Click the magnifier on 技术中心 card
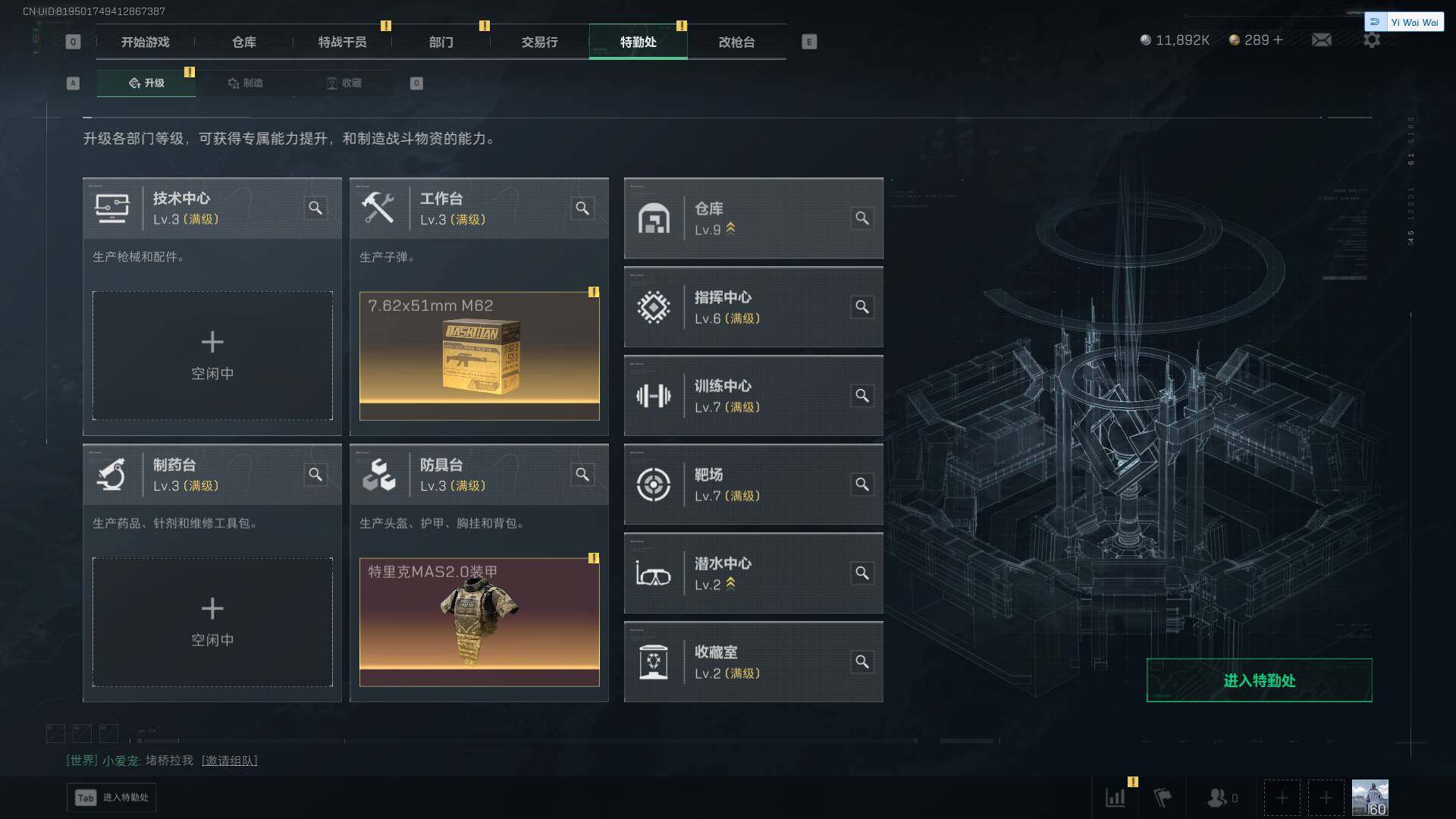Viewport: 1456px width, 819px height. point(315,208)
